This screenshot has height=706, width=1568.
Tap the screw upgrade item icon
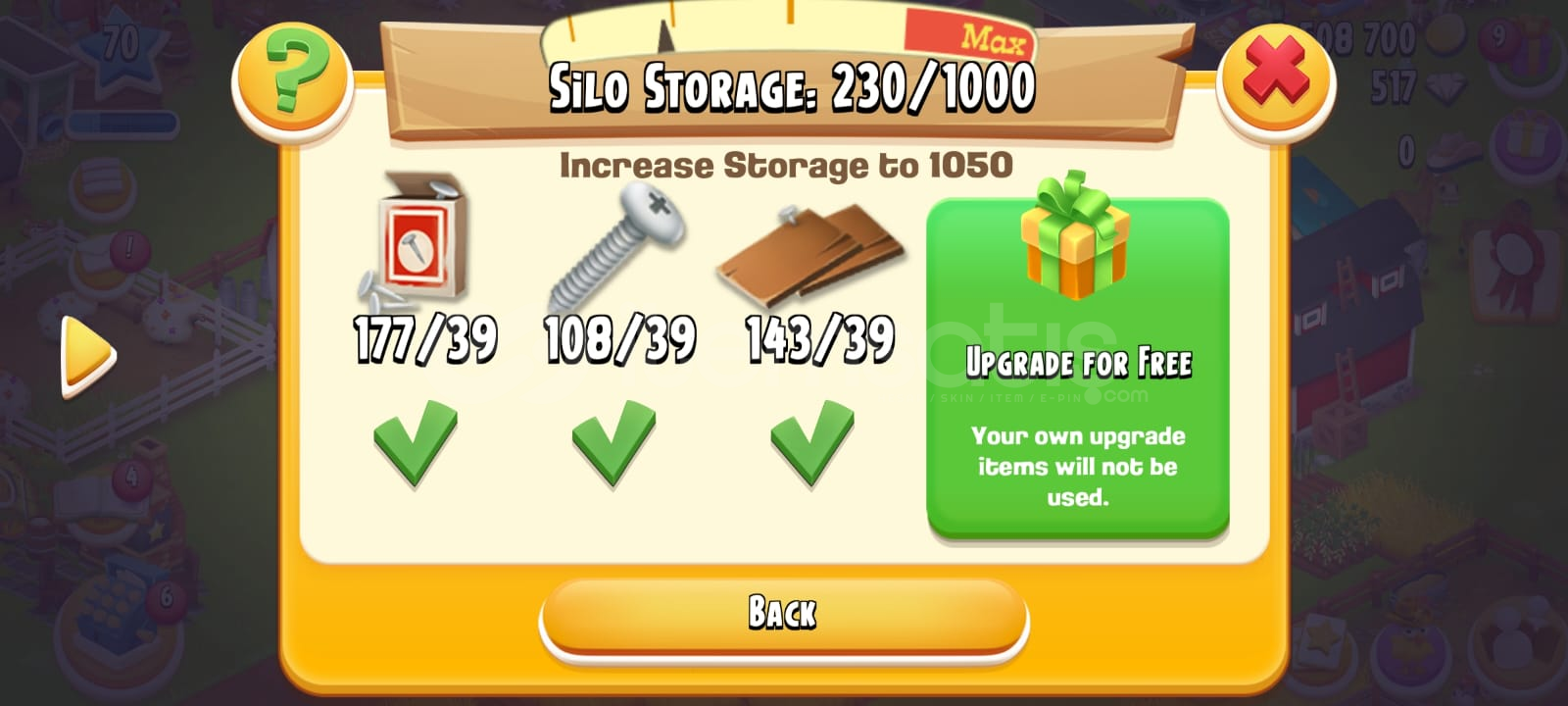pos(617,245)
